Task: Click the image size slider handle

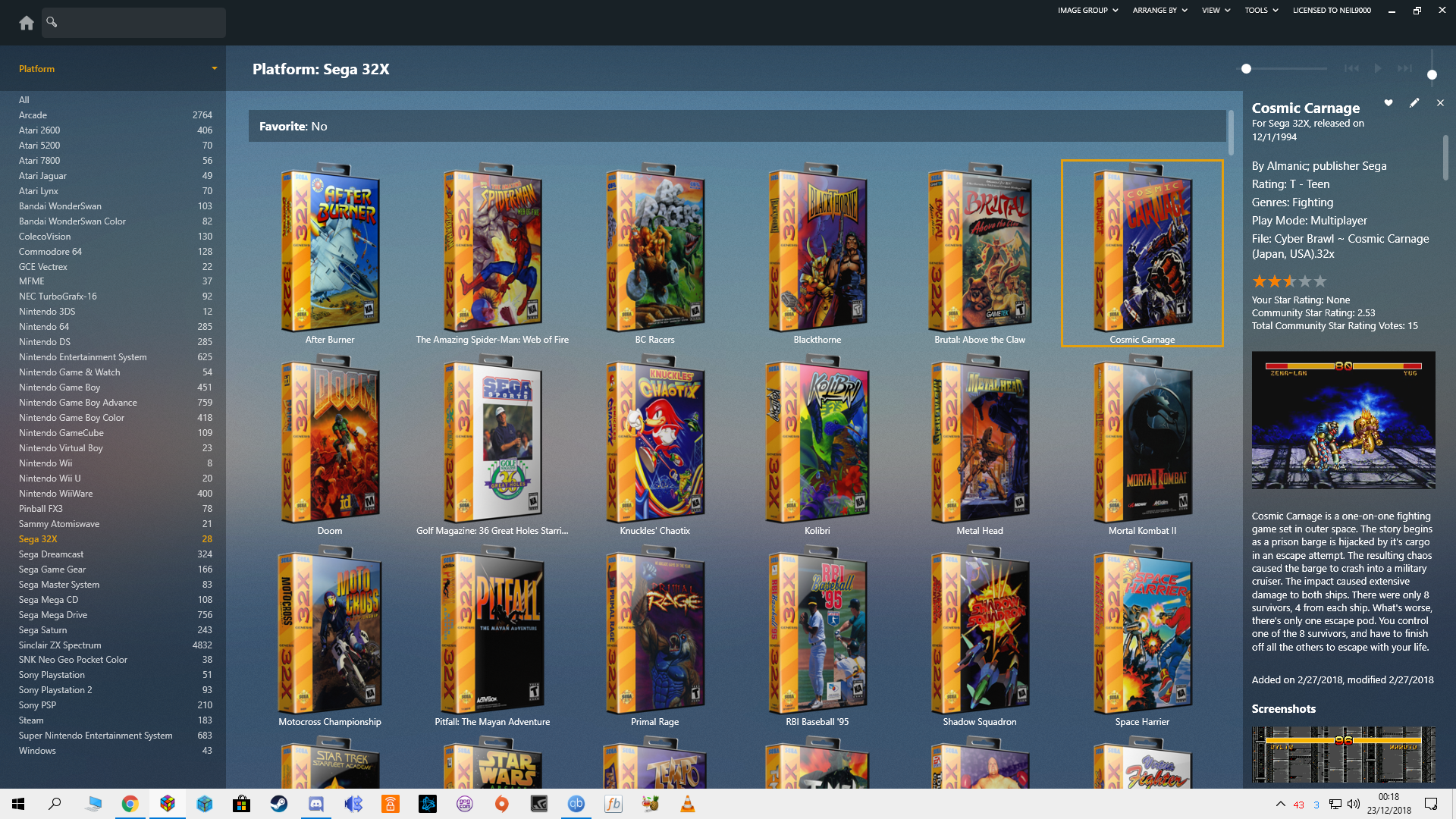Action: pyautogui.click(x=1246, y=69)
